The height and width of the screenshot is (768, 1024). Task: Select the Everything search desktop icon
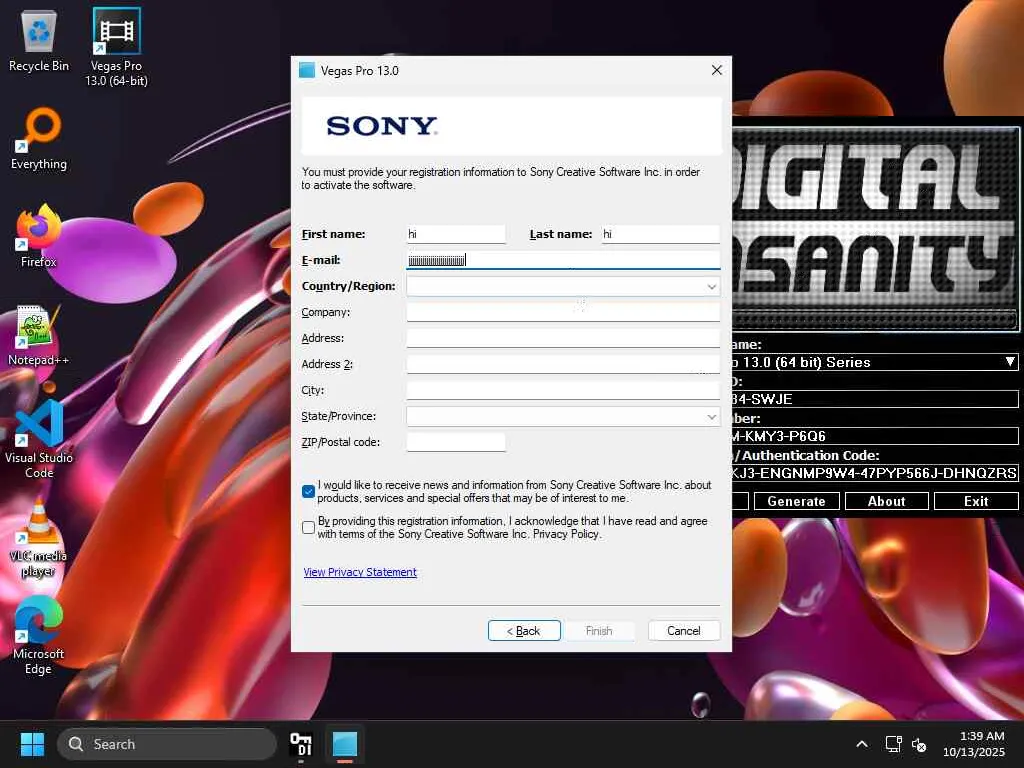[39, 138]
